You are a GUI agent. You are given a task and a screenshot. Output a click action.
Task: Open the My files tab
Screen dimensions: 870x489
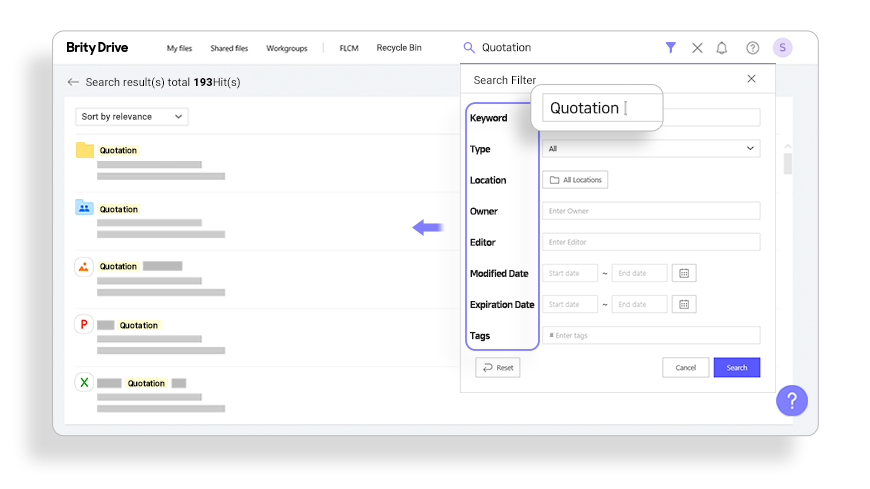[x=179, y=48]
